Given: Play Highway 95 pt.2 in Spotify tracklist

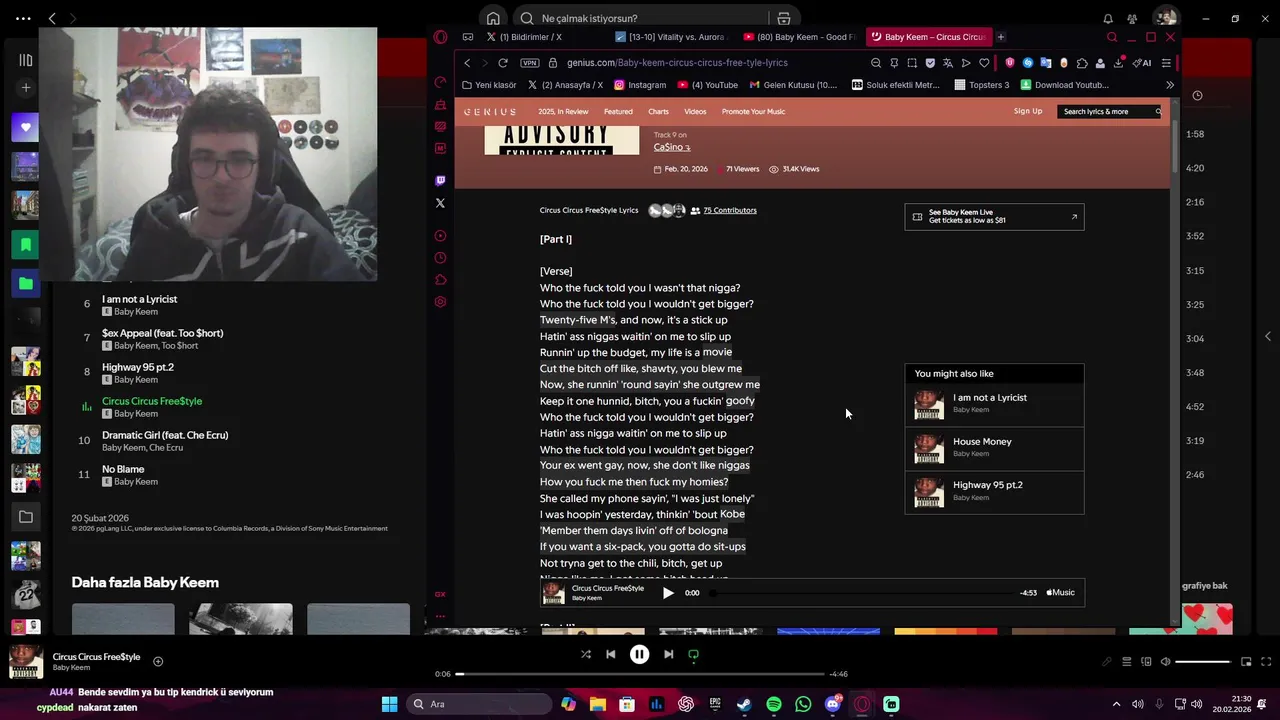Looking at the screenshot, I should coord(138,367).
